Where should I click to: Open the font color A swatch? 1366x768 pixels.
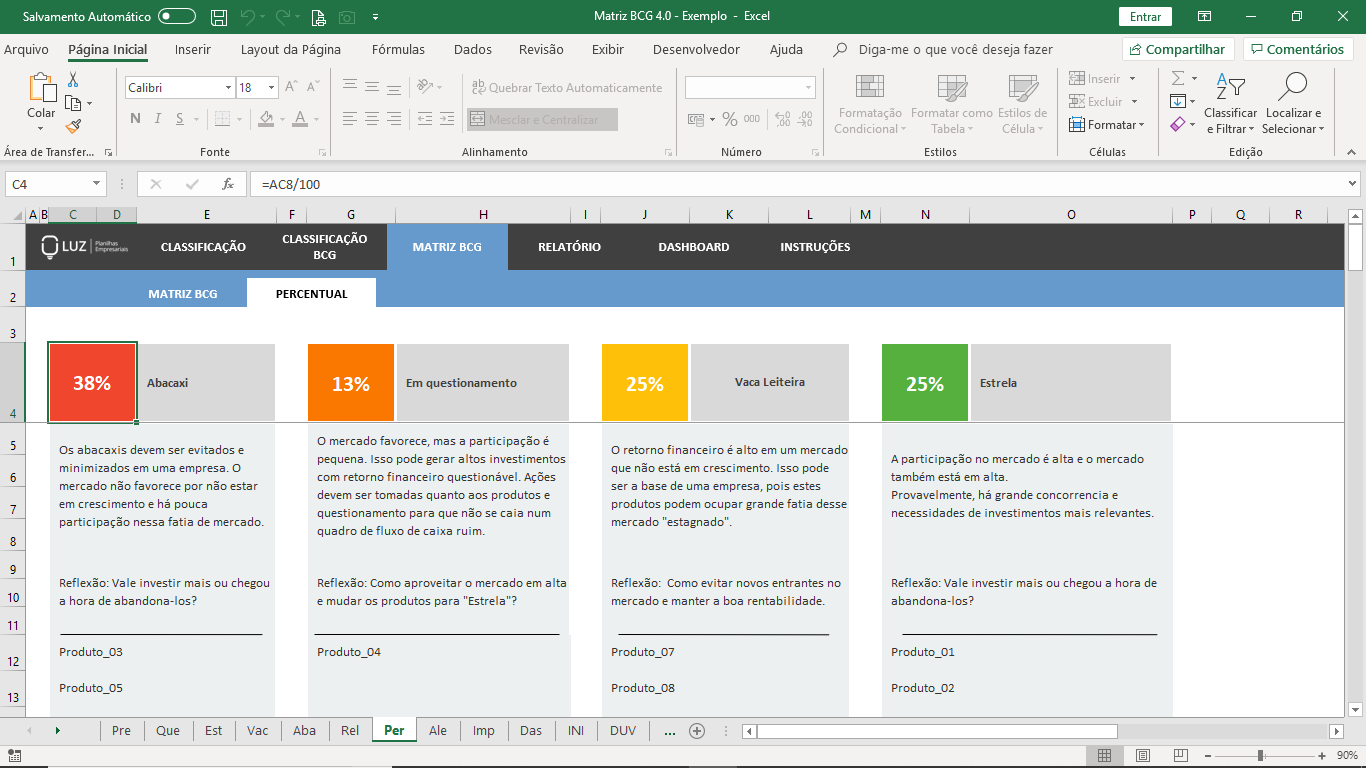tap(300, 119)
